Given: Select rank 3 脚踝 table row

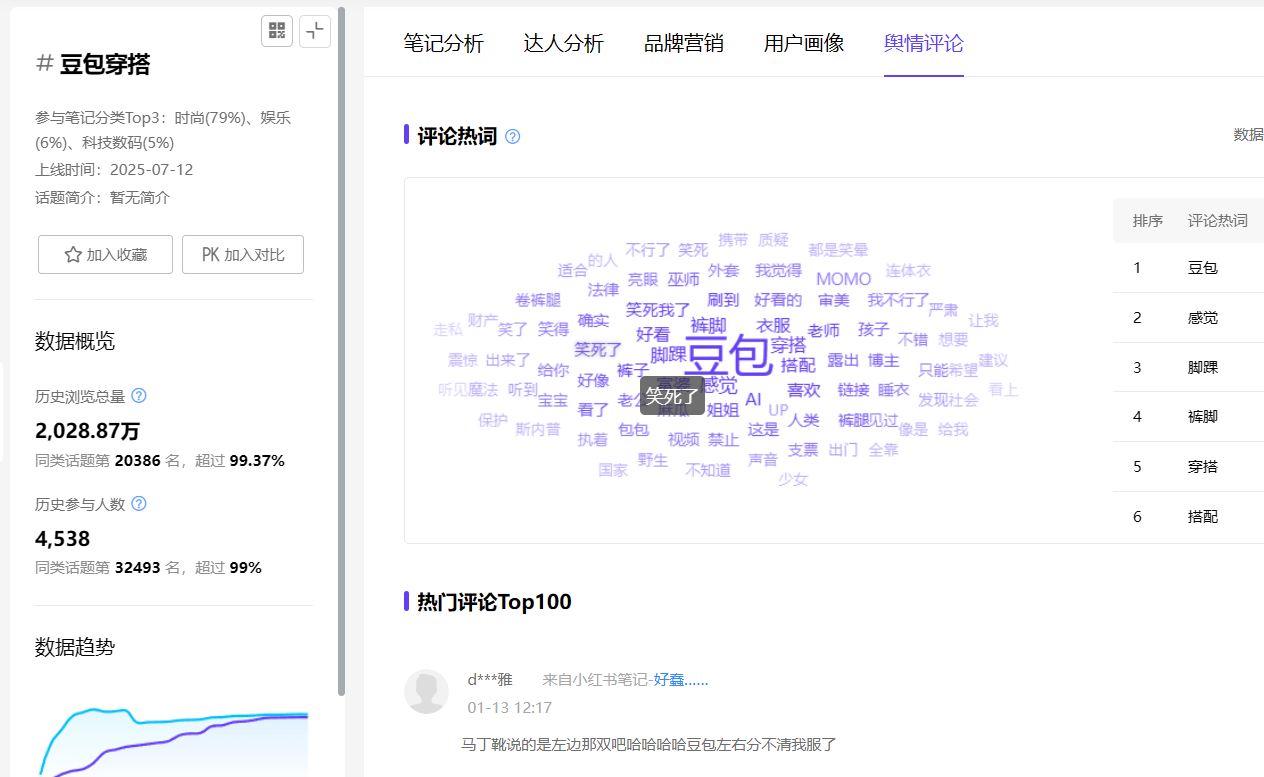Looking at the screenshot, I should point(1188,367).
